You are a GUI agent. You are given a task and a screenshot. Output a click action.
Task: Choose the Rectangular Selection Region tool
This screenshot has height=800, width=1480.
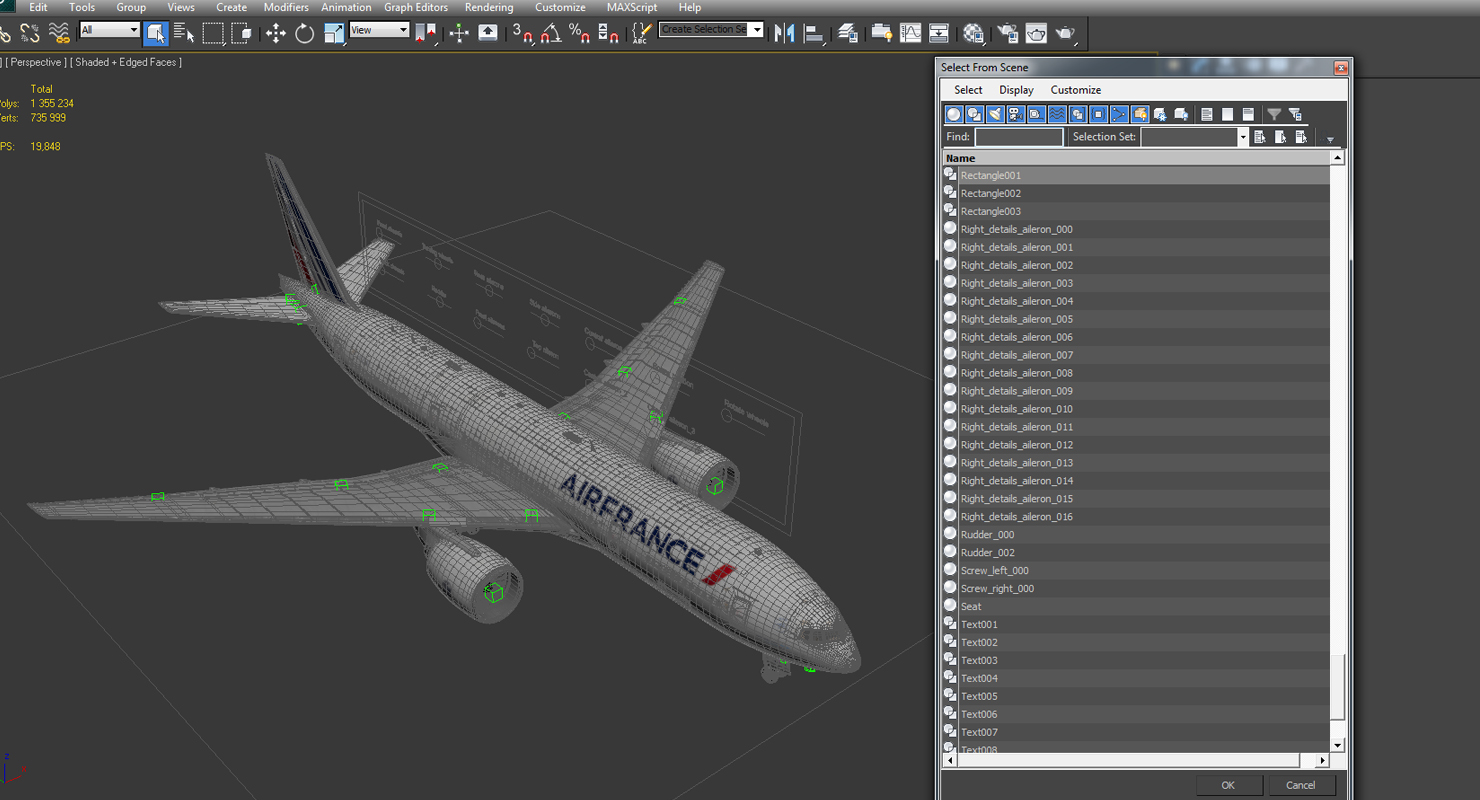coord(212,33)
